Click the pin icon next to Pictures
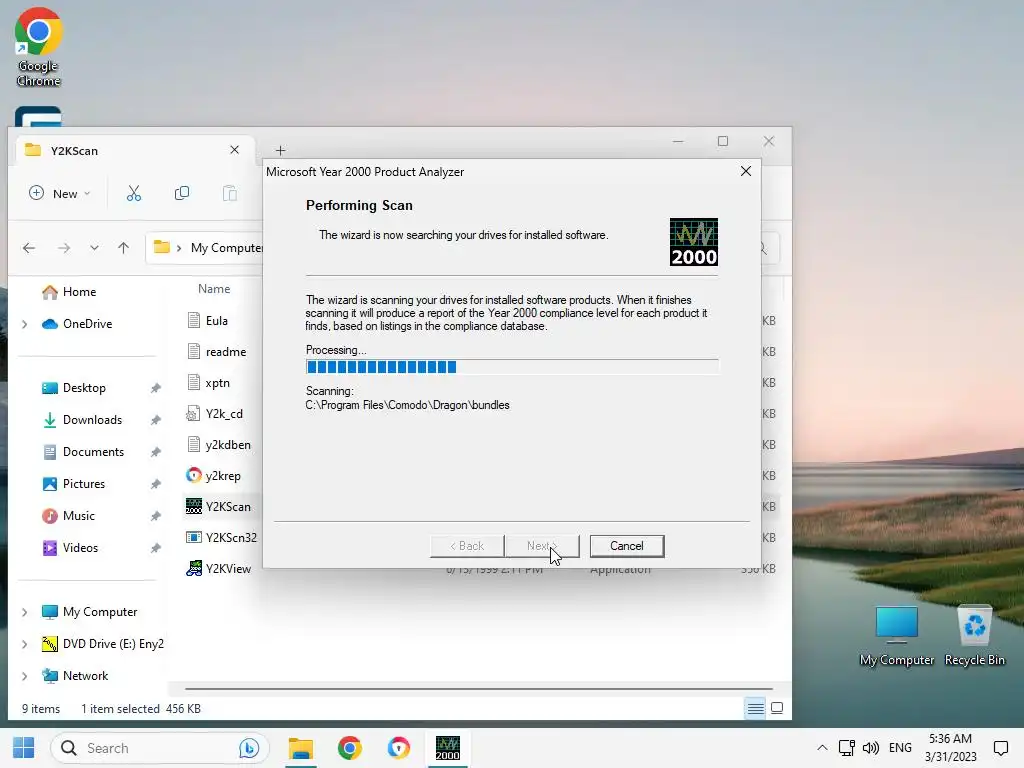The height and width of the screenshot is (768, 1024). tap(155, 484)
